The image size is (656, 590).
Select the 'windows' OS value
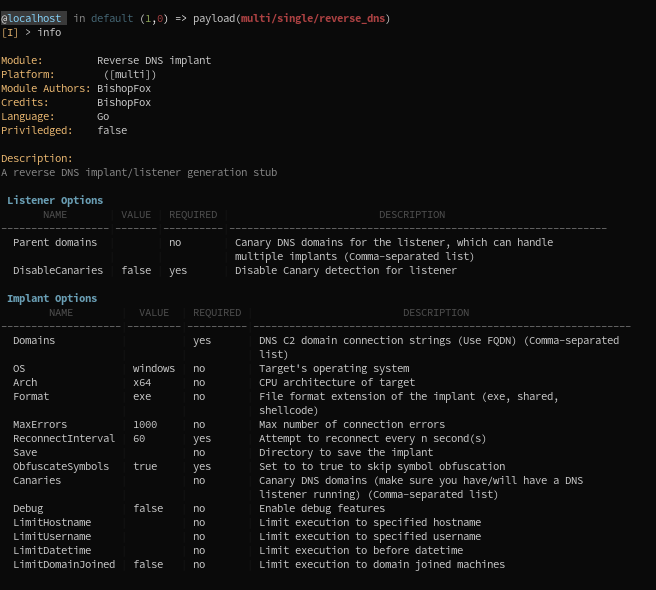click(x=154, y=368)
